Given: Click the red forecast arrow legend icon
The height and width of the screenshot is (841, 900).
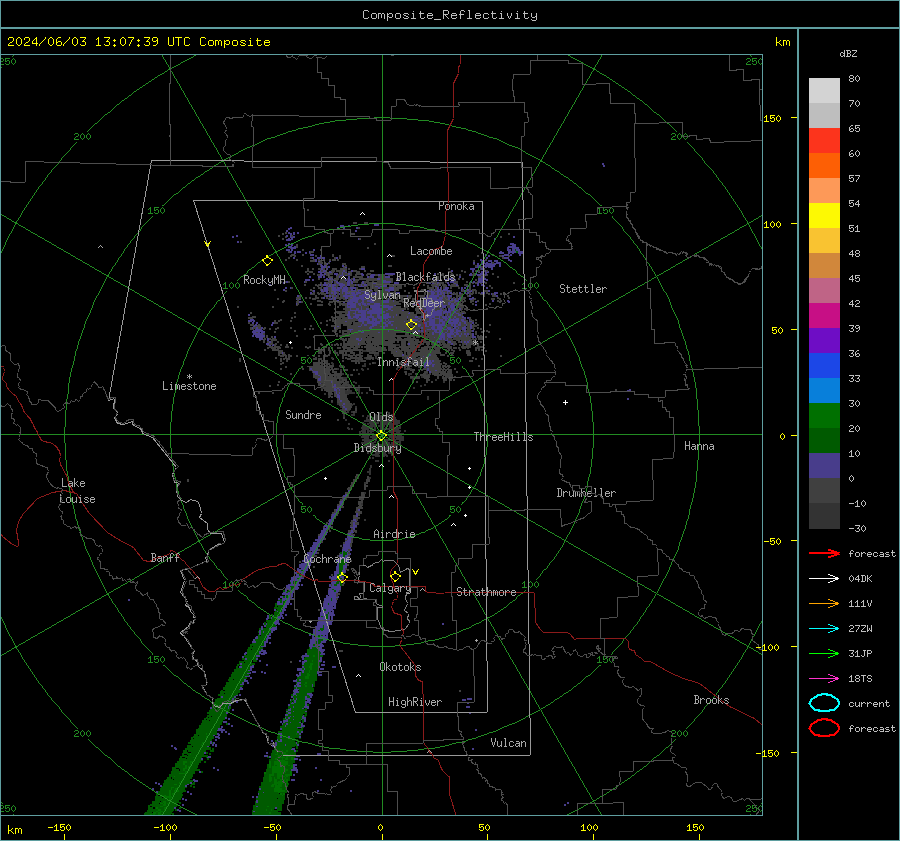Looking at the screenshot, I should click(824, 553).
